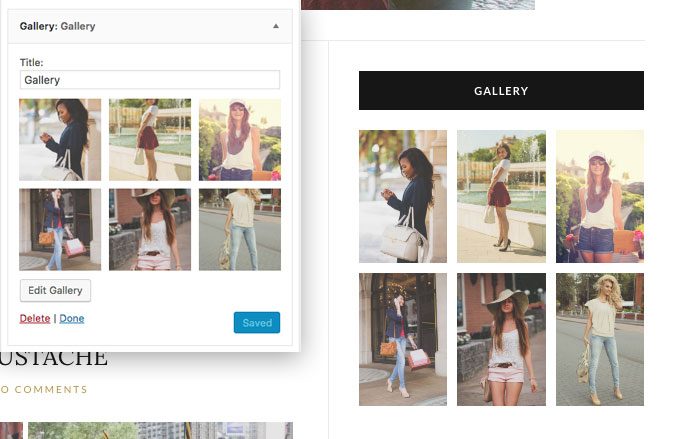The width and height of the screenshot is (680, 439).
Task: Open preview photo of woman by fountain
Action: pos(501,197)
